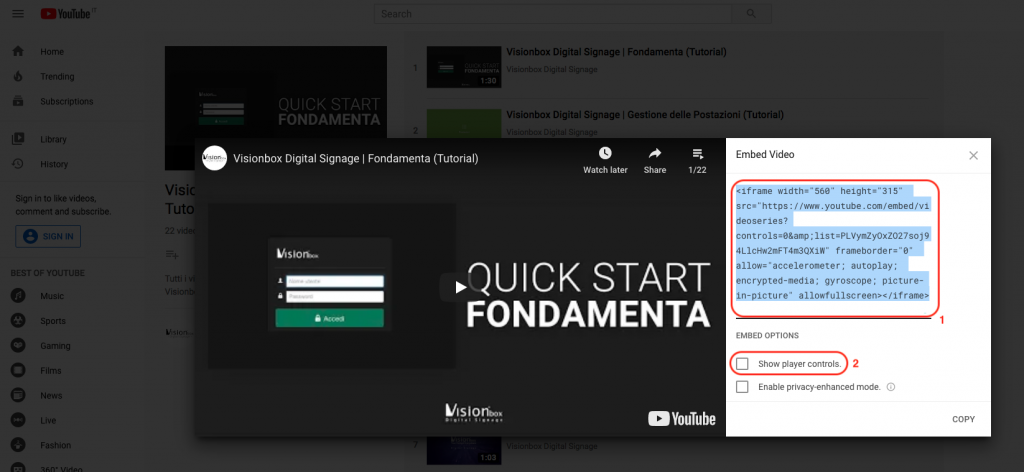Click the 360° Video category icon
The image size is (1024, 472).
[18, 468]
